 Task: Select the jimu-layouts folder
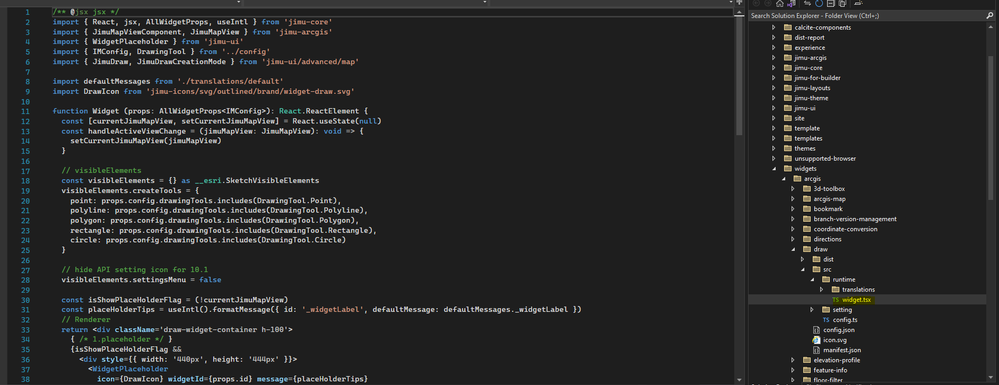pos(812,88)
